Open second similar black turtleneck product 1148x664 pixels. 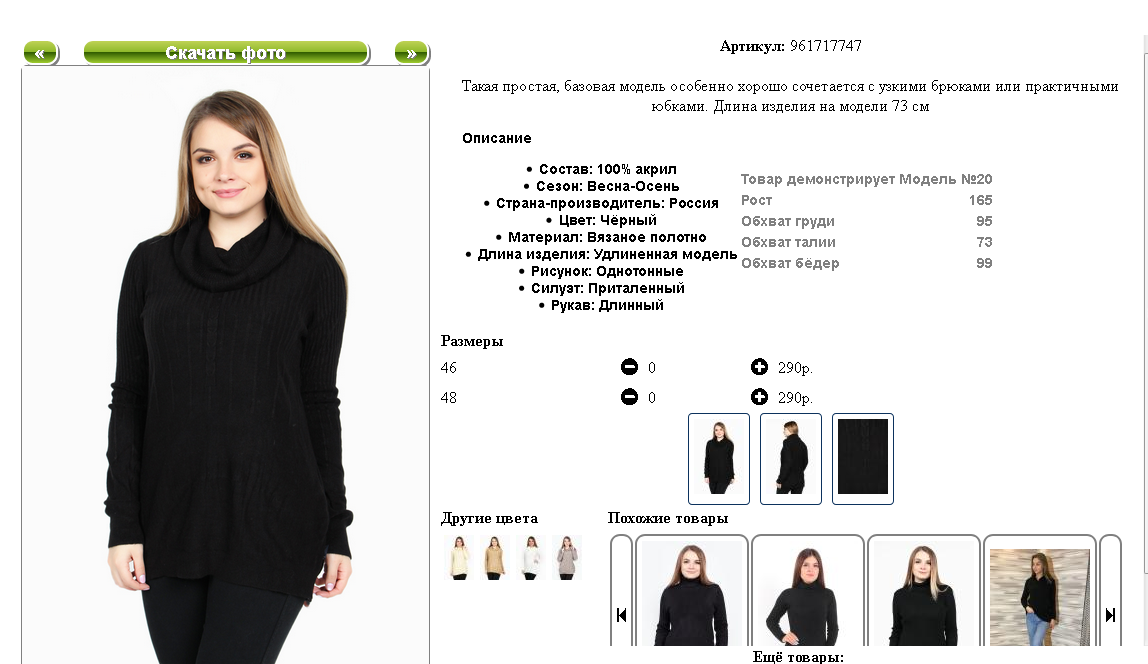(808, 592)
